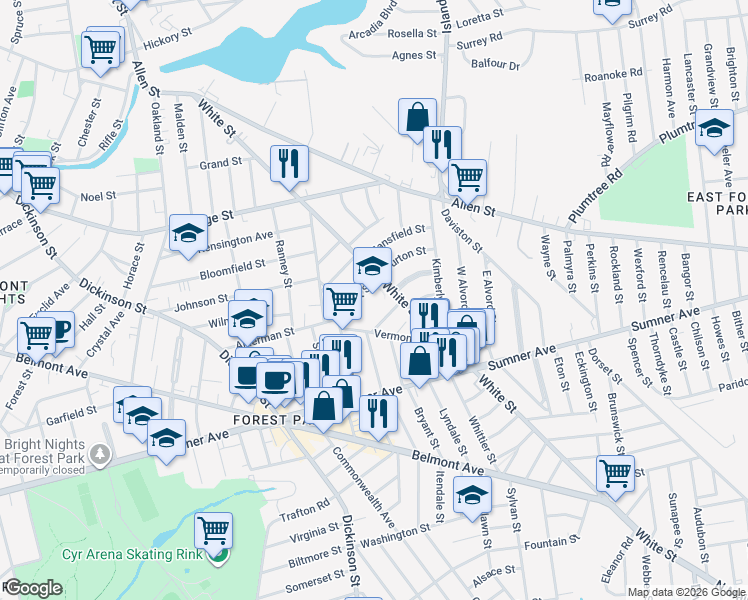Select the Noel St street label

pos(98,196)
